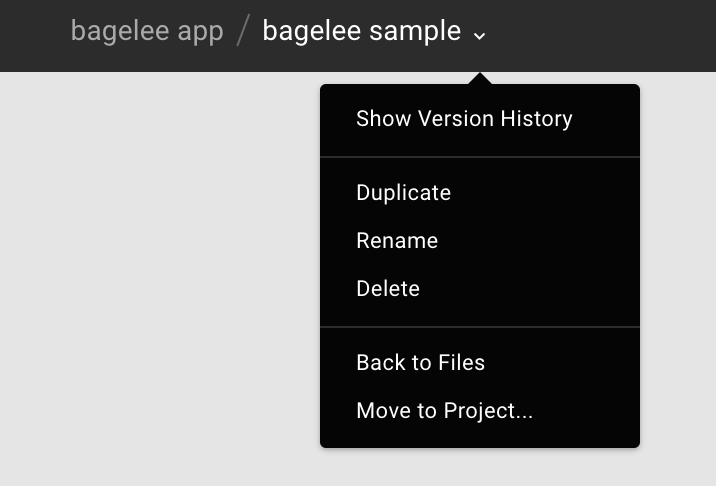Click the bagelee sample file title
Viewport: 716px width, 486px height.
(x=362, y=32)
